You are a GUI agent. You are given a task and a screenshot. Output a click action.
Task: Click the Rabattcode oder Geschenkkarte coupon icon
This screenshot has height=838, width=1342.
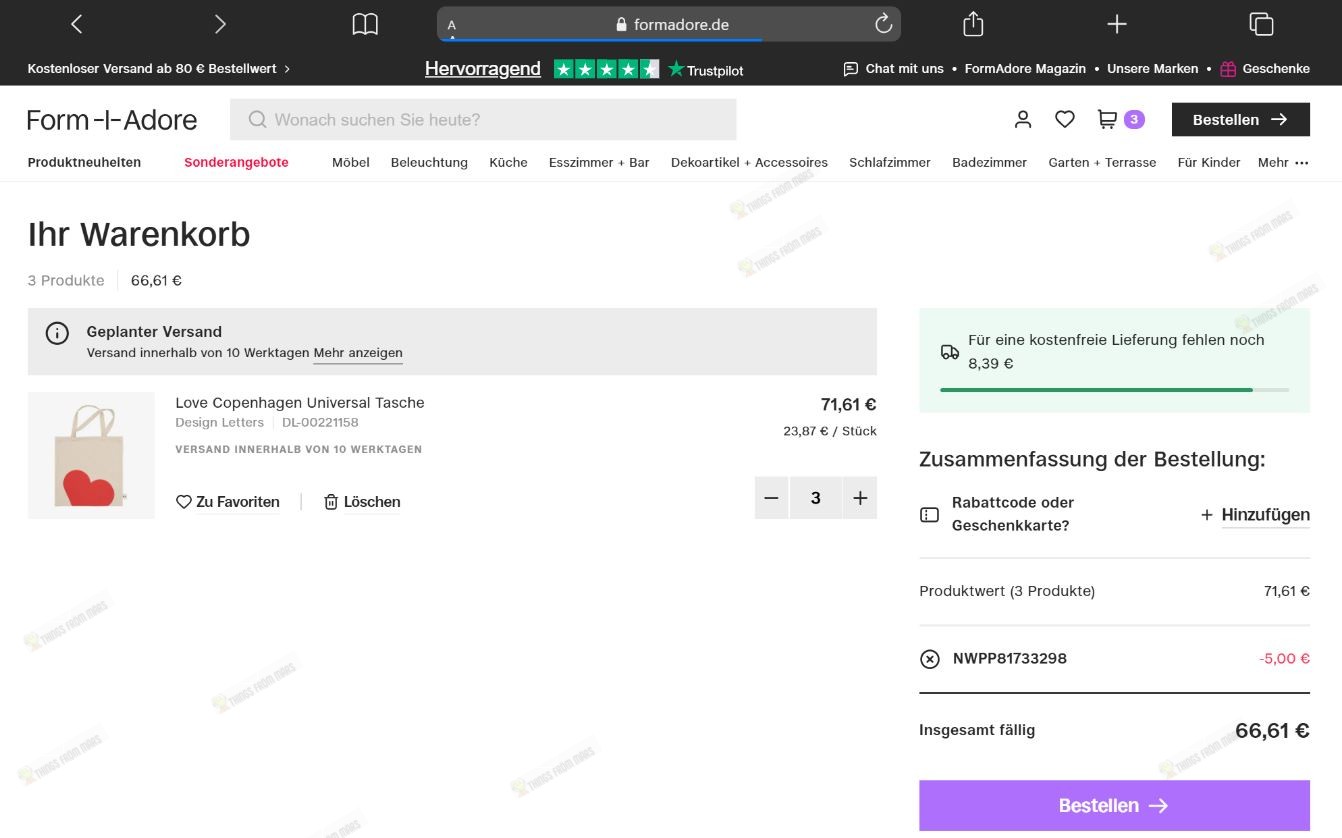tap(929, 515)
